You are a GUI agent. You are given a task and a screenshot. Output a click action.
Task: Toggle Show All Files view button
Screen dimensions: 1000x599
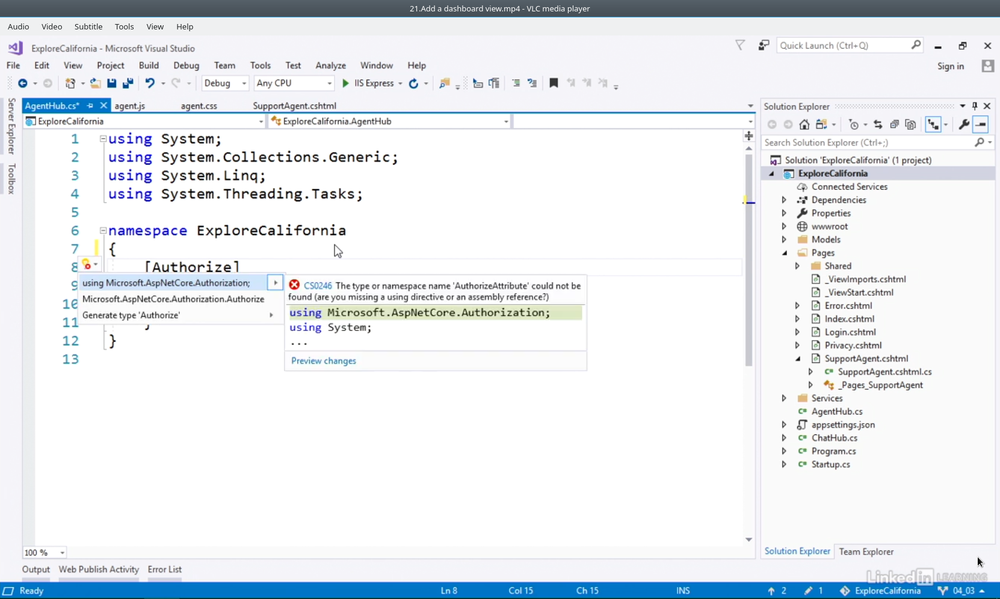click(x=910, y=125)
